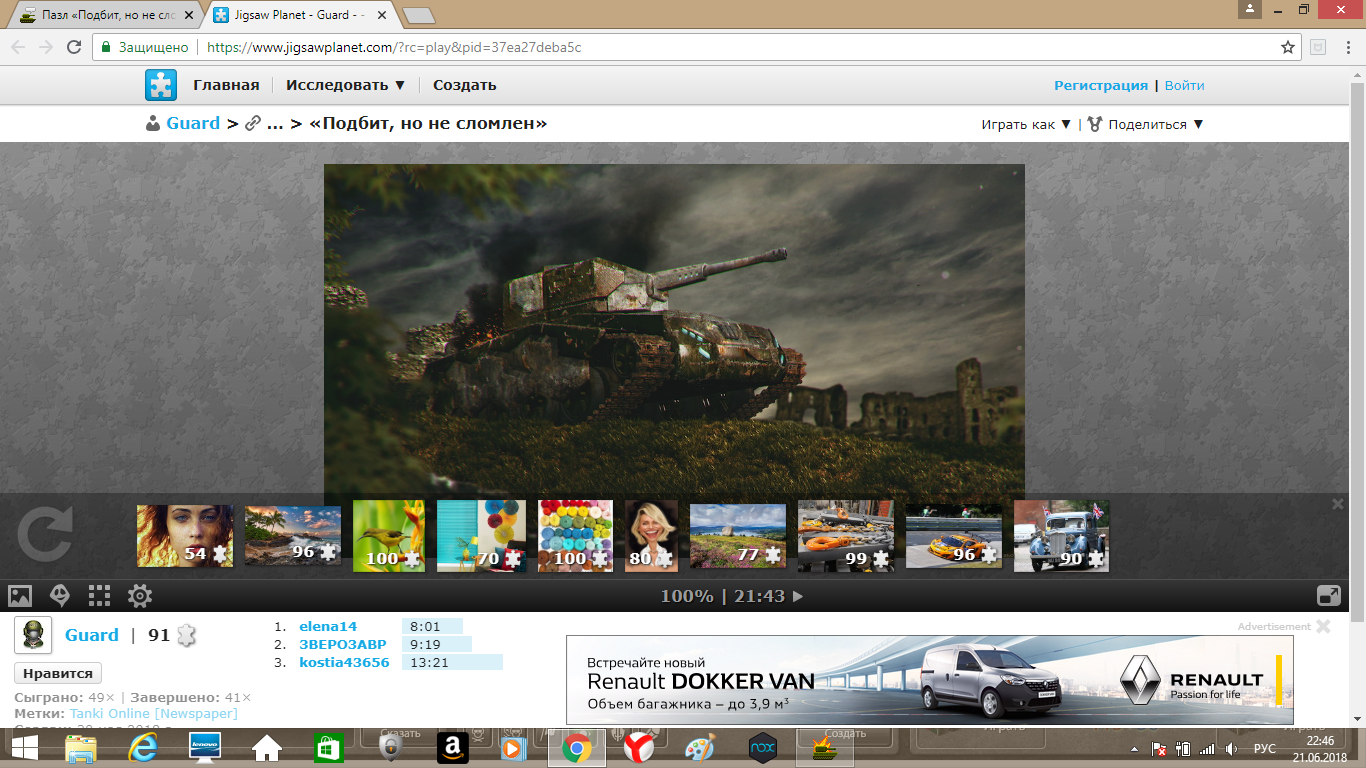Open the Поделиться share dropdown

click(1146, 124)
